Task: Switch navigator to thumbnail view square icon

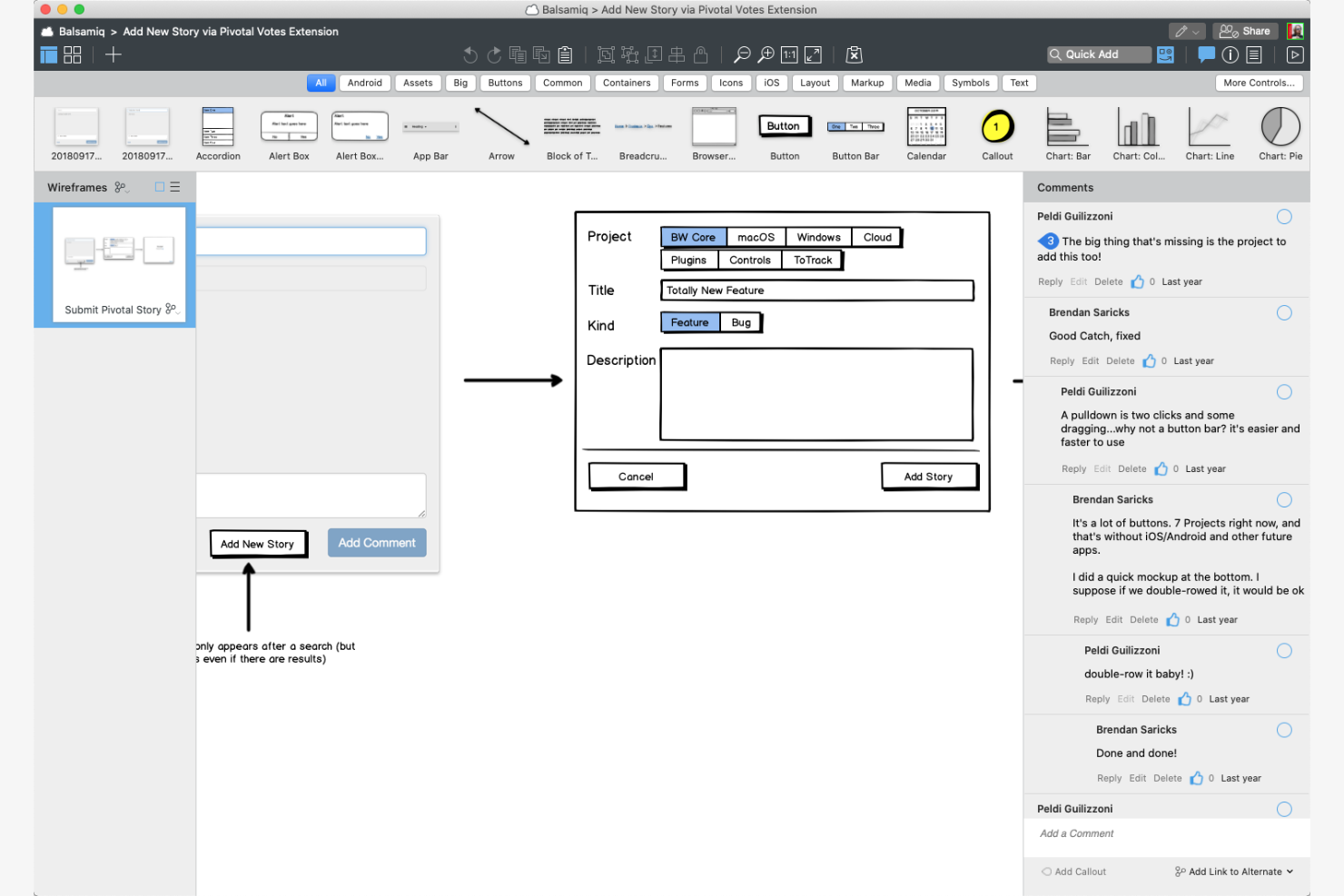Action: pyautogui.click(x=160, y=187)
